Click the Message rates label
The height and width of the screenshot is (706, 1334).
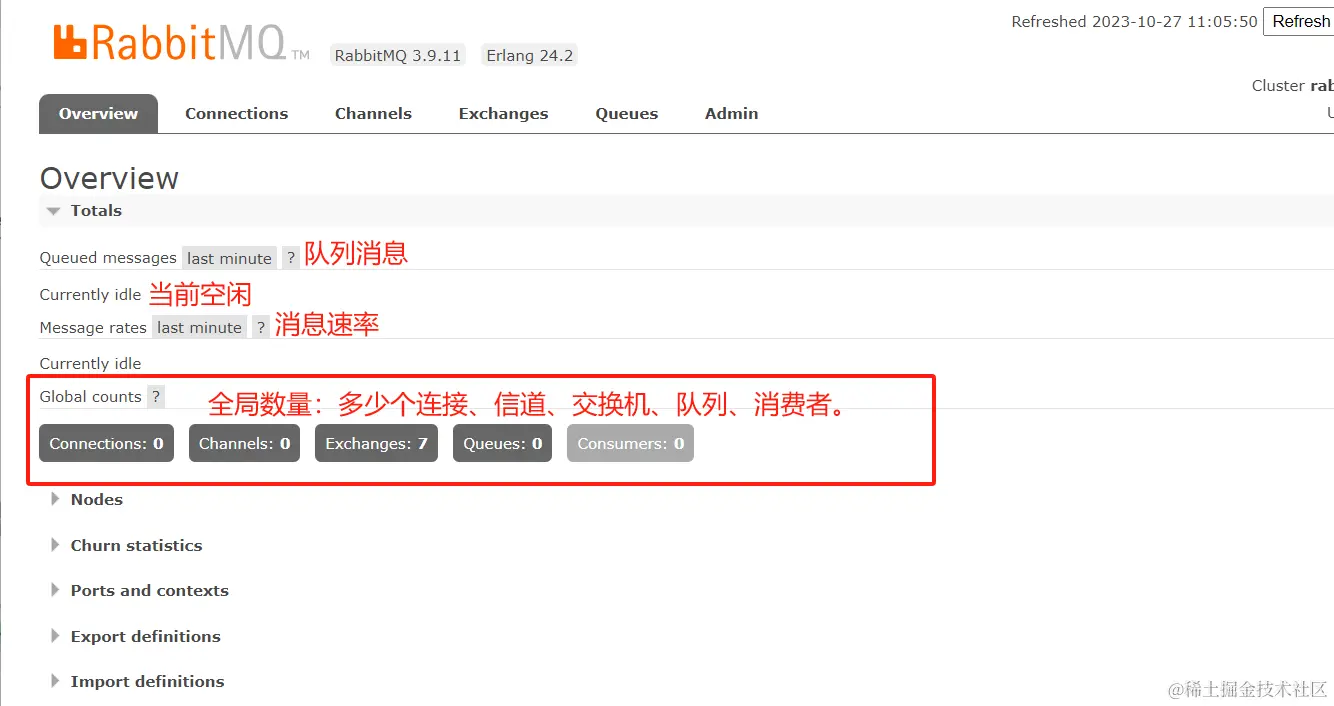click(93, 328)
